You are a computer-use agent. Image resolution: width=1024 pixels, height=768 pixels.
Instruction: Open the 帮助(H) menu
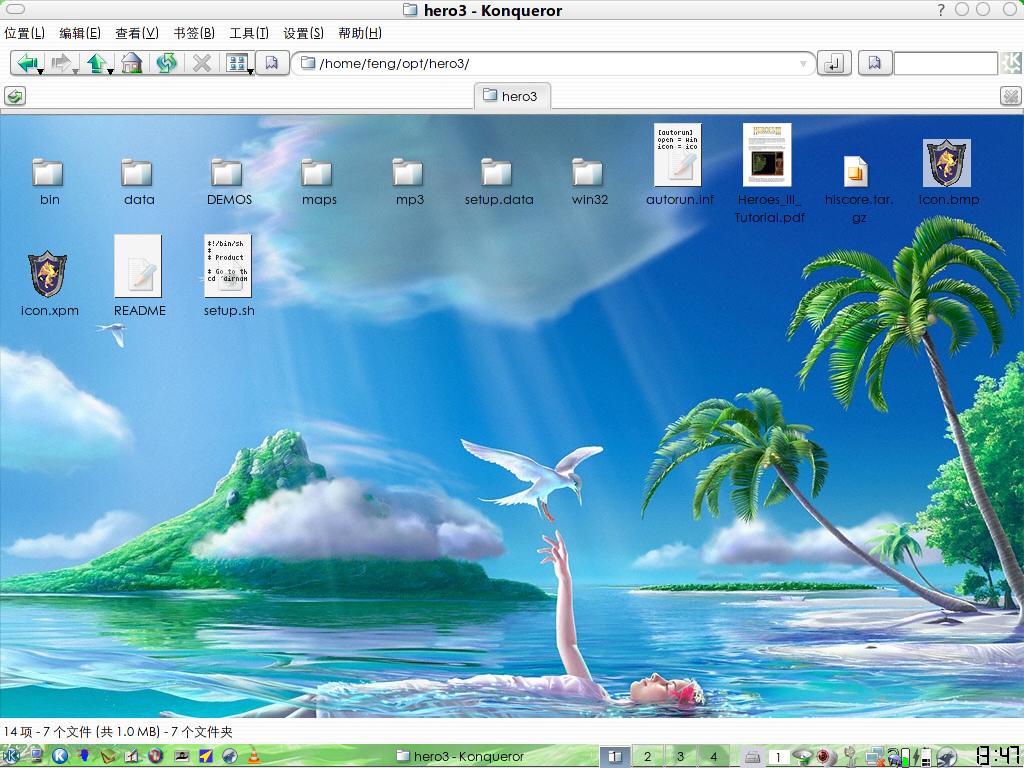(x=360, y=33)
